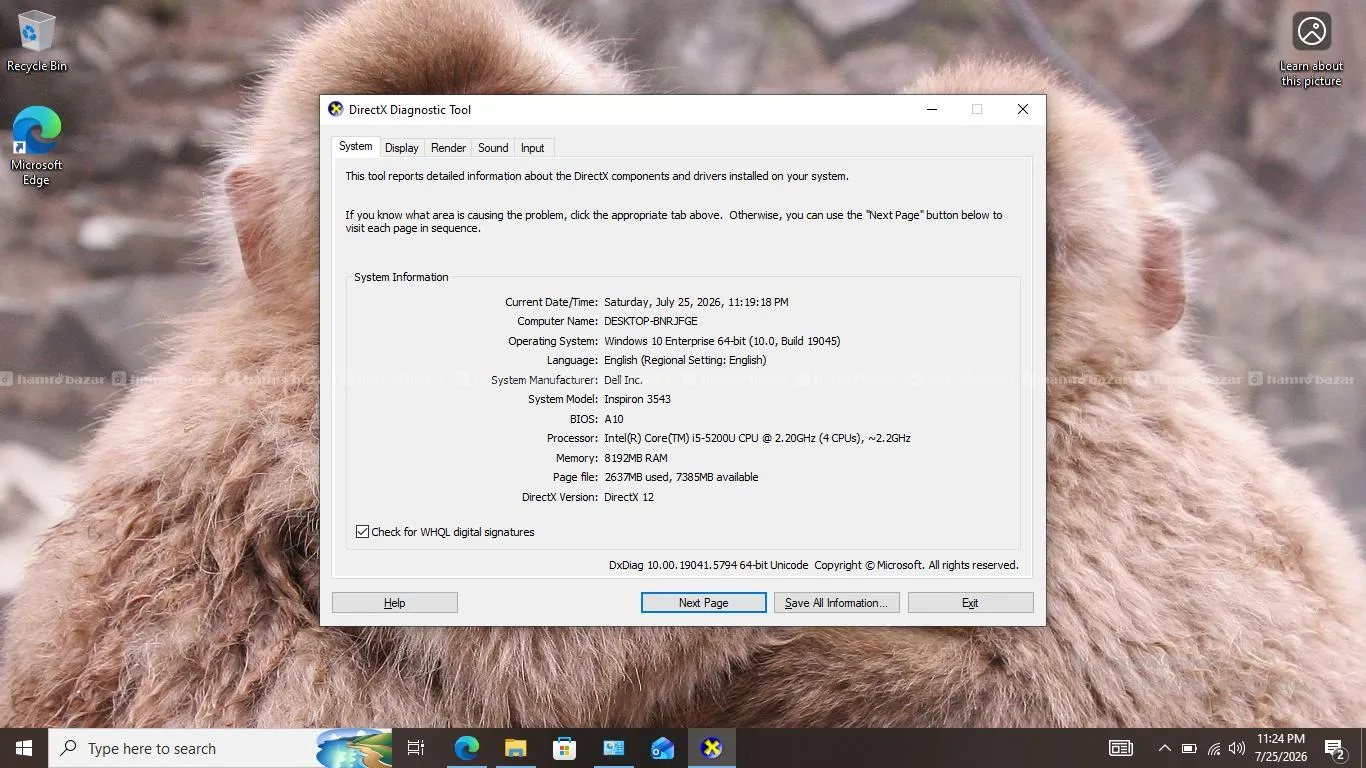Toggle Check for WHQL digital signatures

coord(445,532)
